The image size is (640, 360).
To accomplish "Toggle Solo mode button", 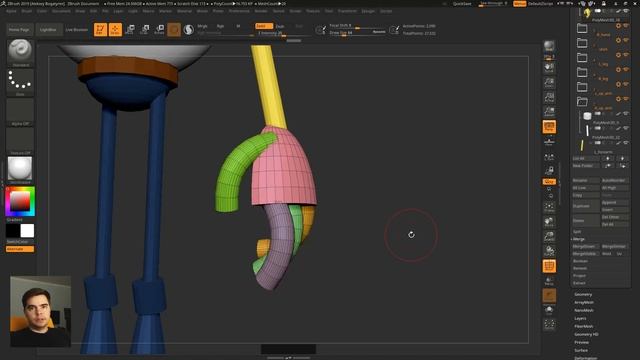I will tap(549, 310).
